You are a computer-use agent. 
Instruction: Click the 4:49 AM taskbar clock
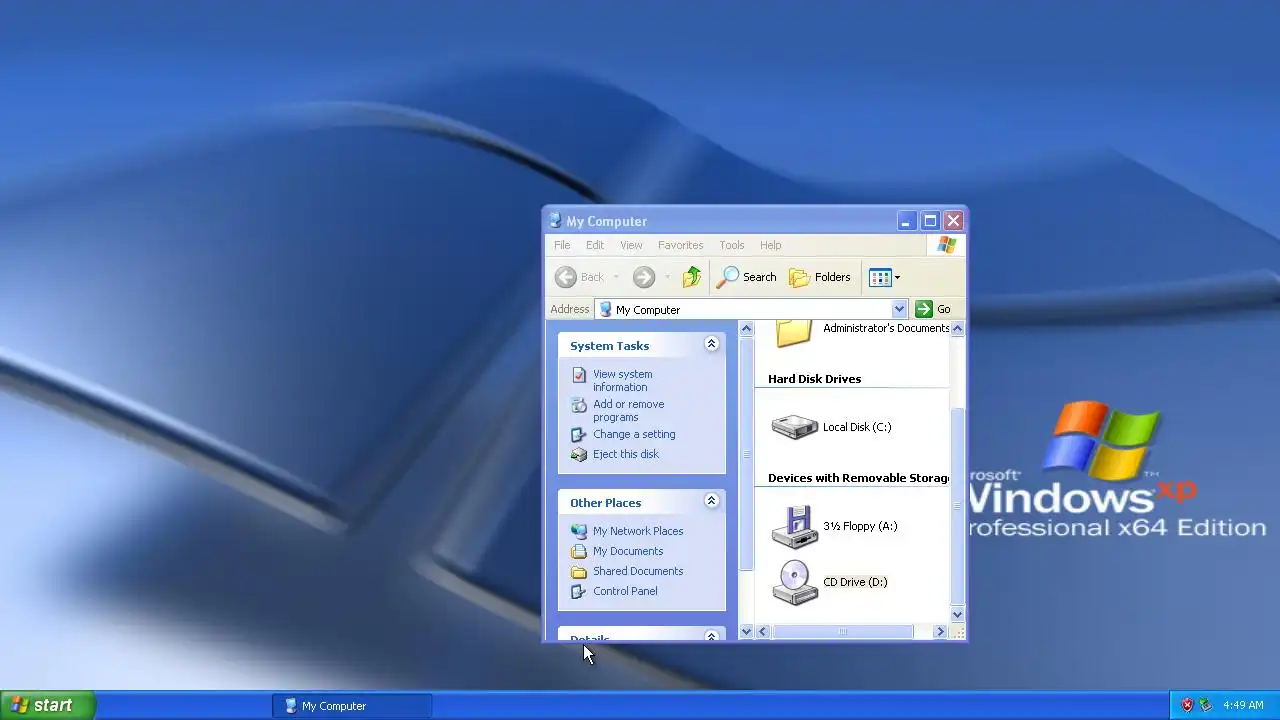(x=1243, y=705)
